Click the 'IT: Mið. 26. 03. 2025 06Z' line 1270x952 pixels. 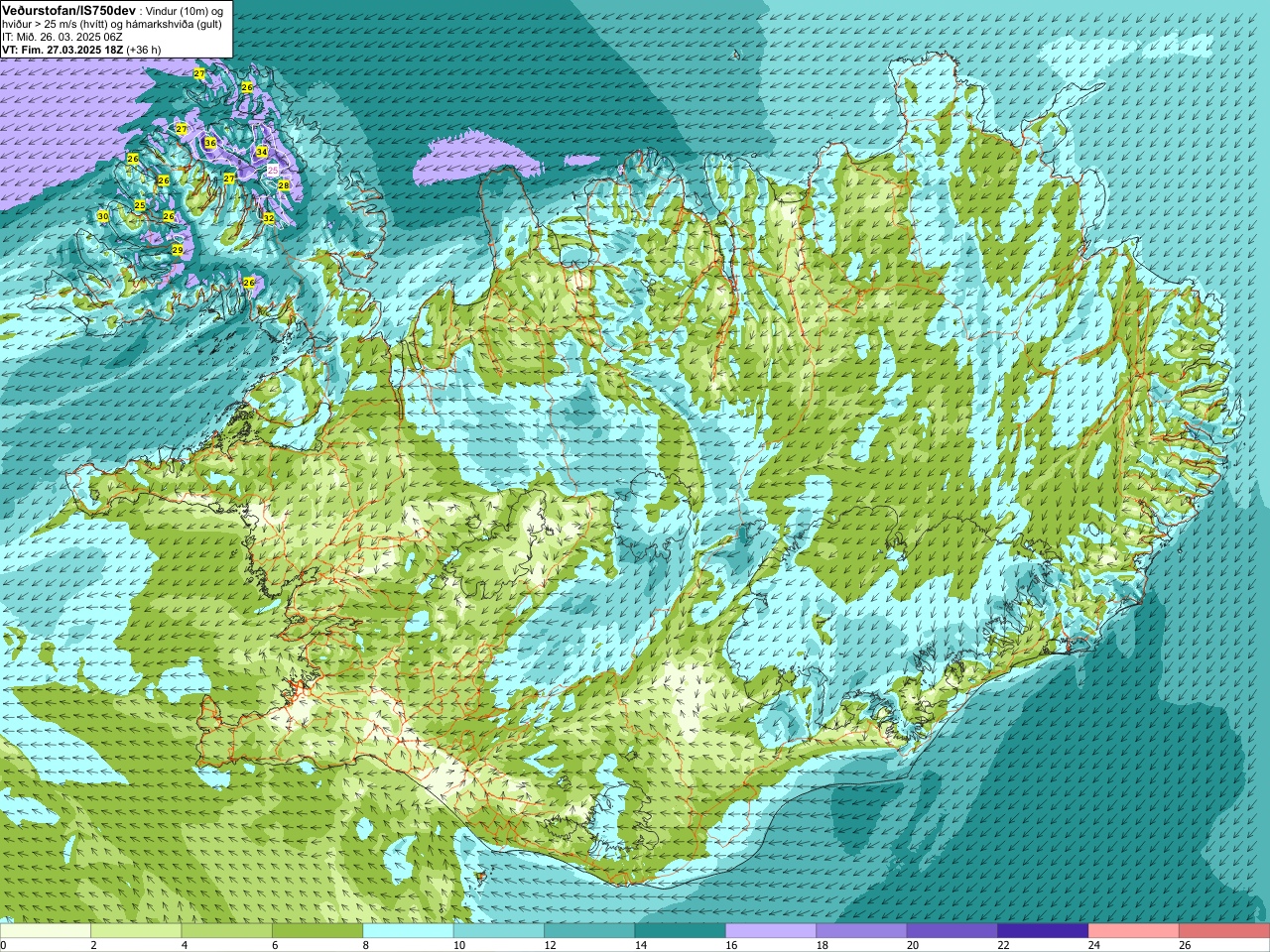[63, 37]
